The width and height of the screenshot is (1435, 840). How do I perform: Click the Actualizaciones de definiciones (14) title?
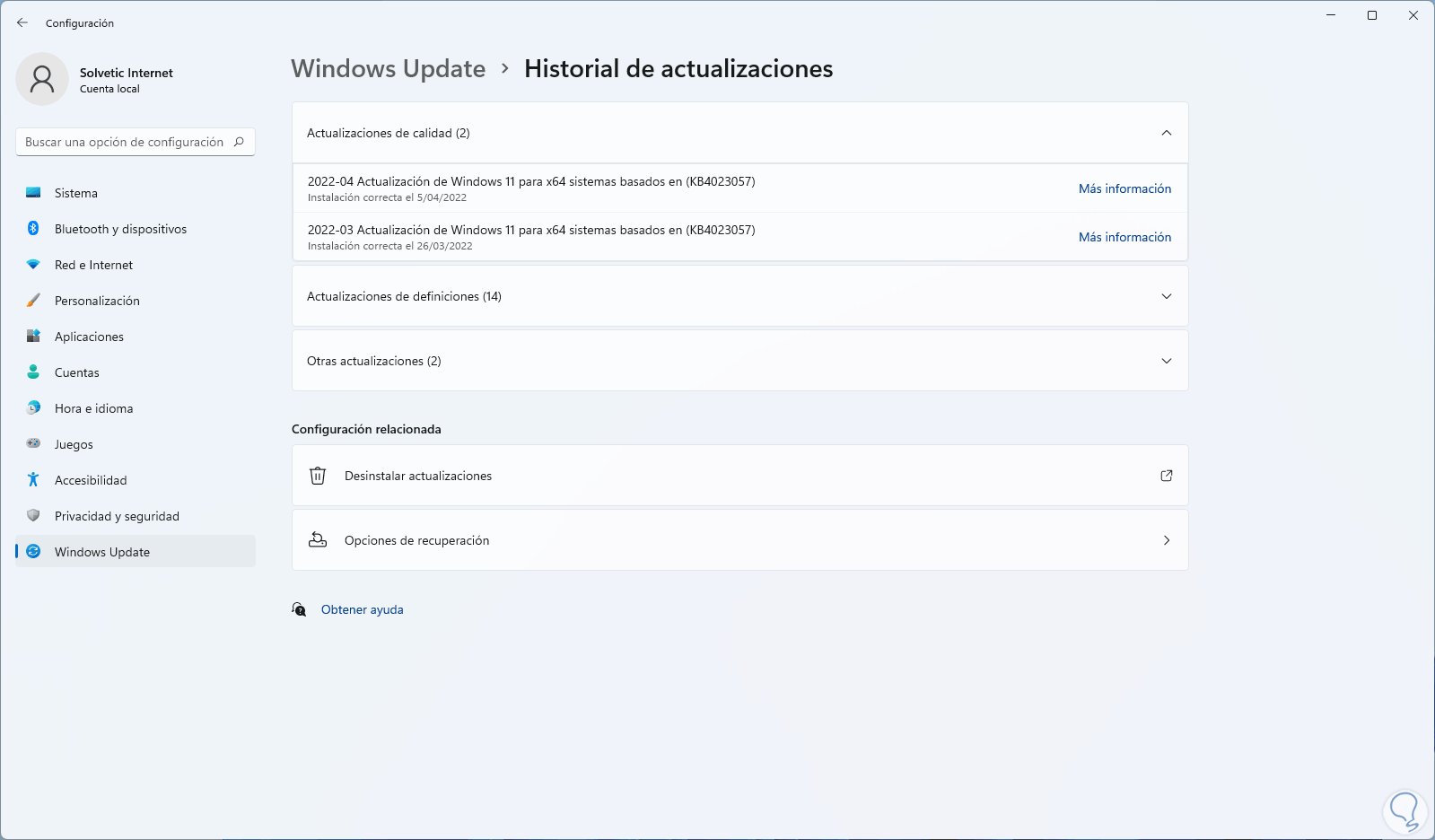click(x=404, y=296)
